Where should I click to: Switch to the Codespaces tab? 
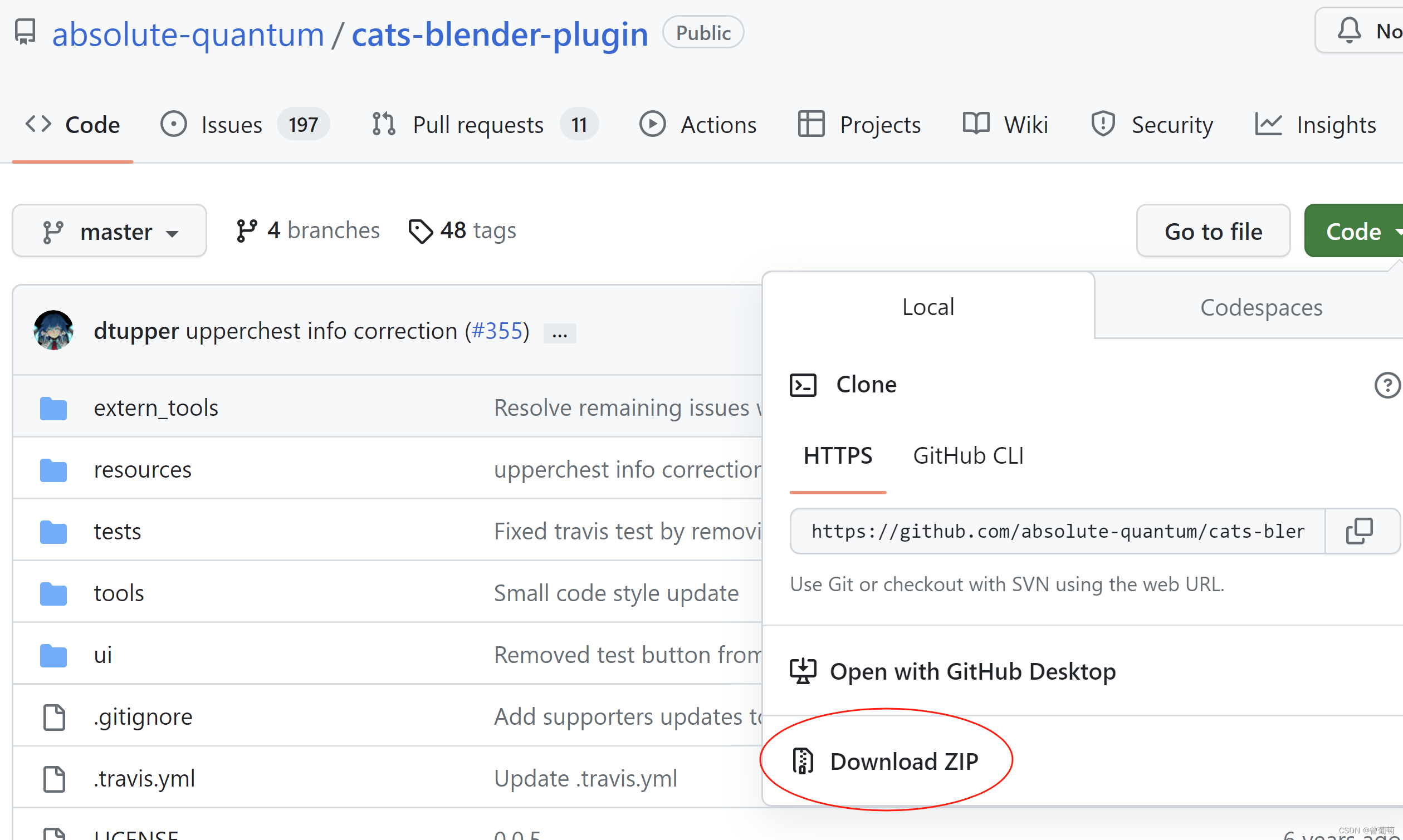tap(1261, 307)
